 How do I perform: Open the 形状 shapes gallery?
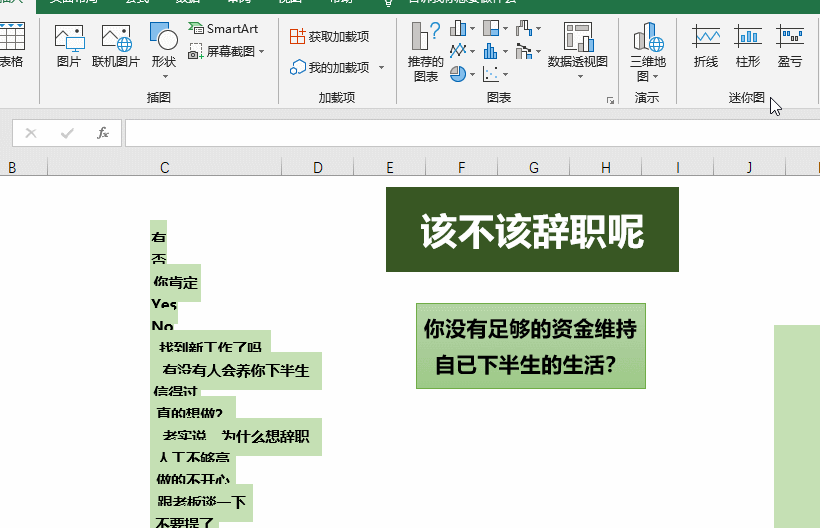pos(164,50)
